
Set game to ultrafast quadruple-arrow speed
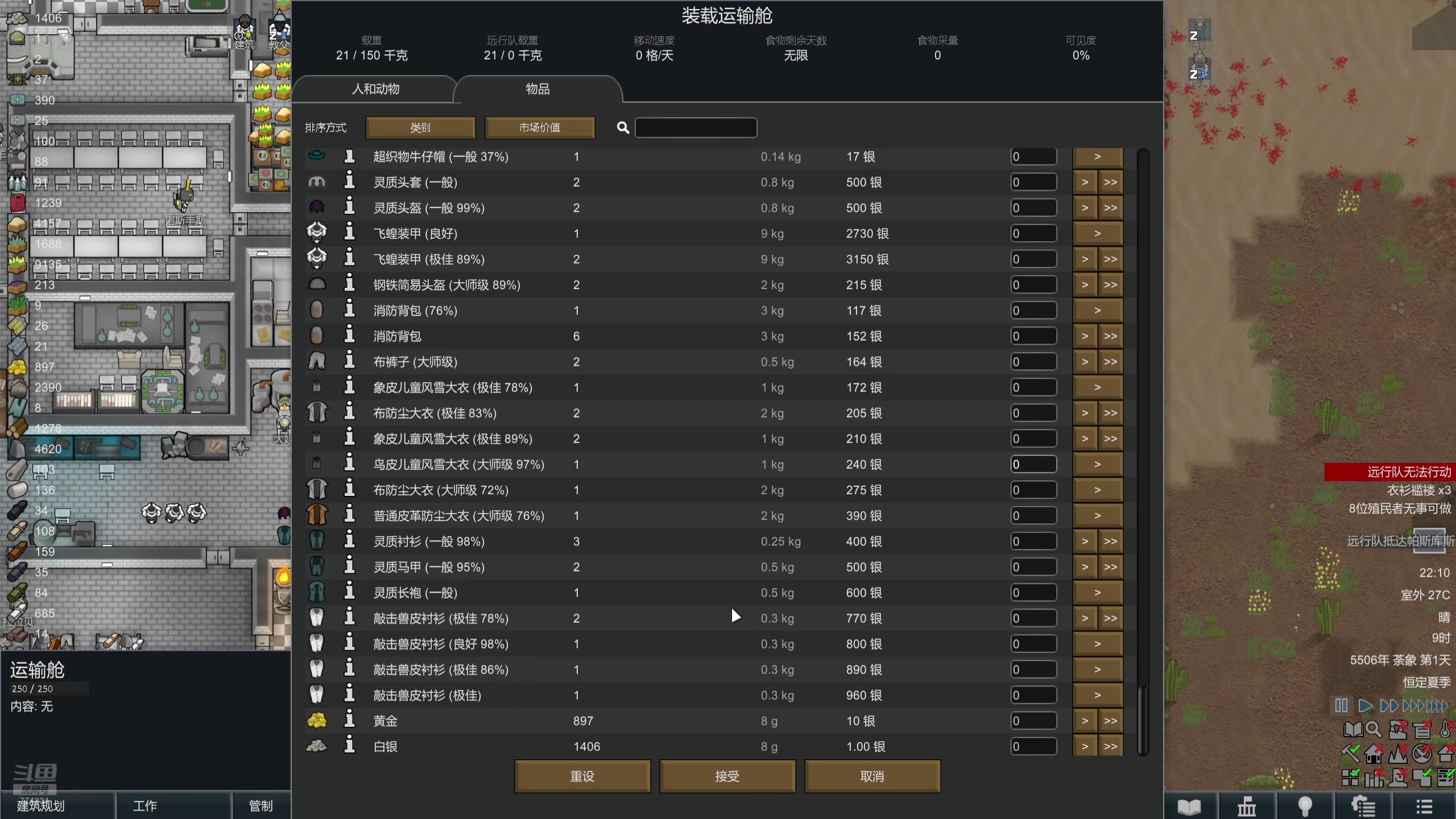(1437, 706)
